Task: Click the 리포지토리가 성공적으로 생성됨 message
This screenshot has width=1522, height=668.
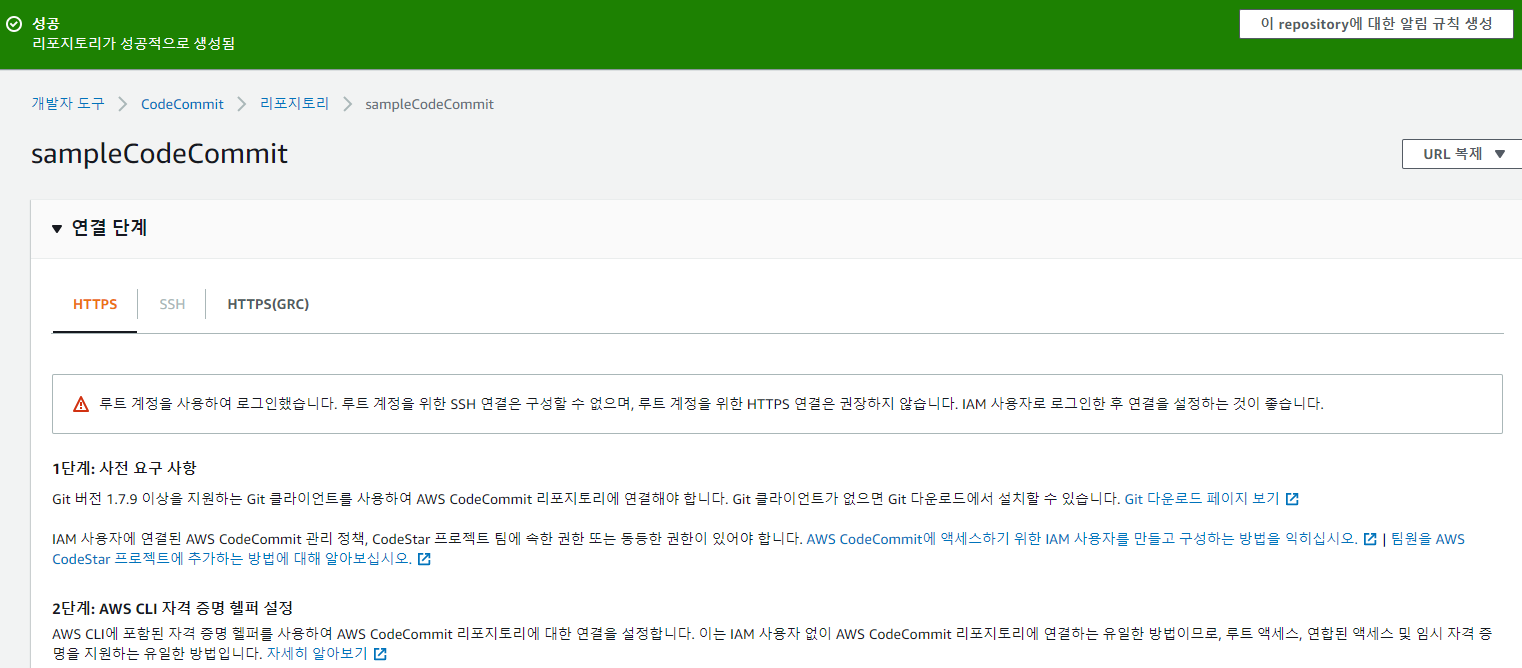Action: [x=134, y=44]
